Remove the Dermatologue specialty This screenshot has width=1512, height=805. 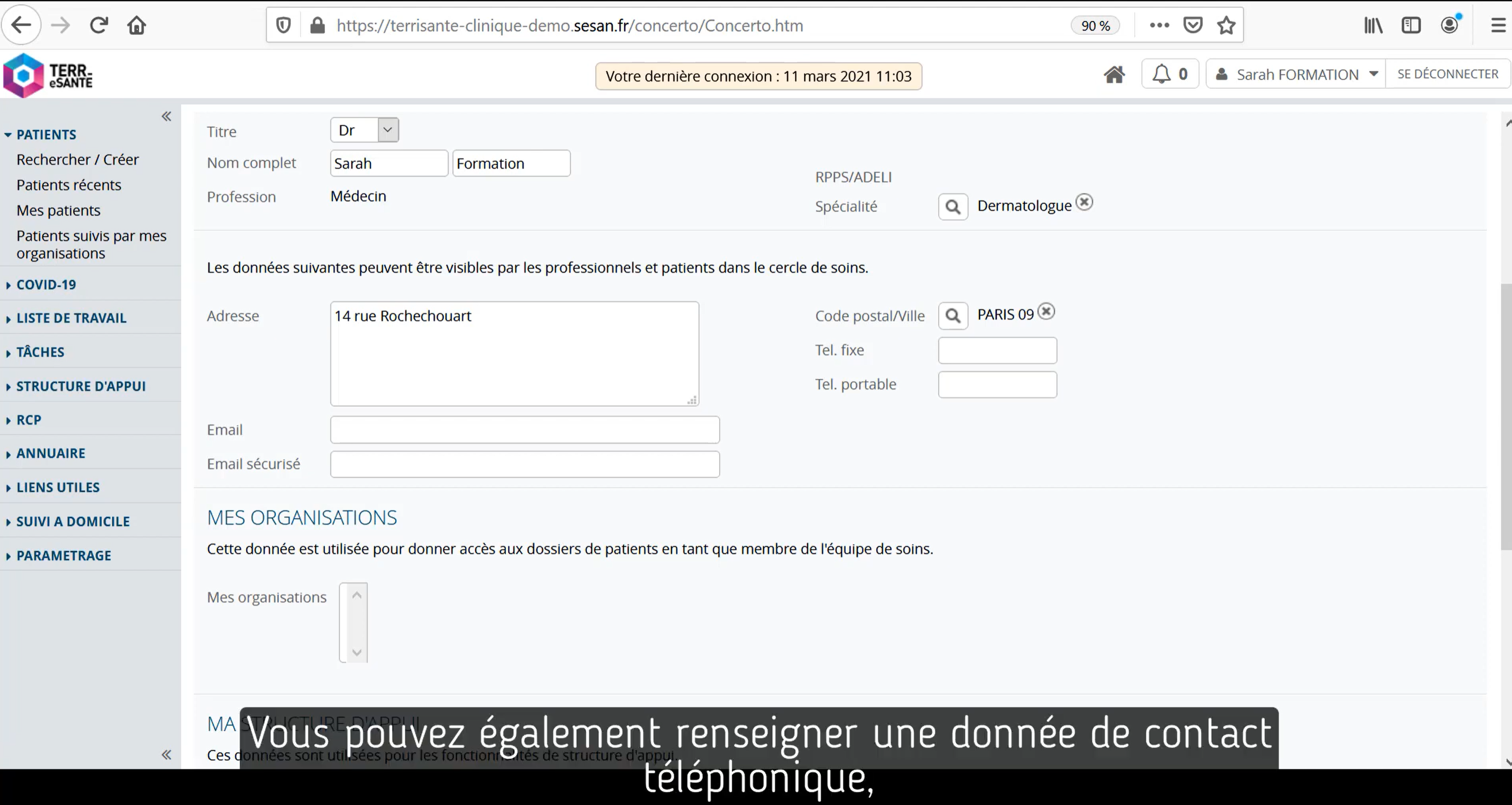coord(1084,202)
